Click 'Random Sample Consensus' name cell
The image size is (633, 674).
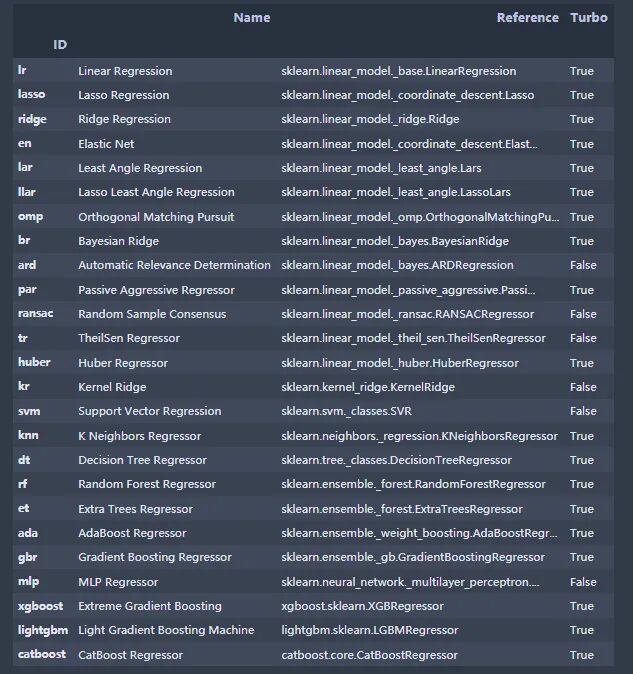click(x=152, y=314)
